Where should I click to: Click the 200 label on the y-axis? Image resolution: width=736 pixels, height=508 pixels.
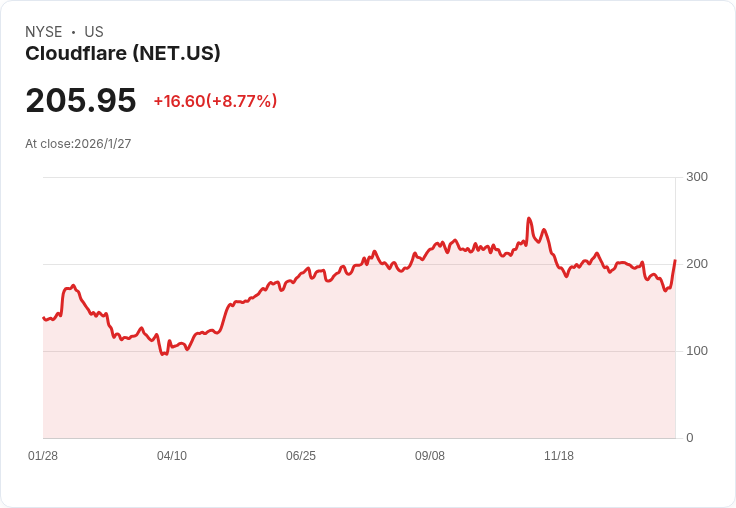[x=697, y=264]
